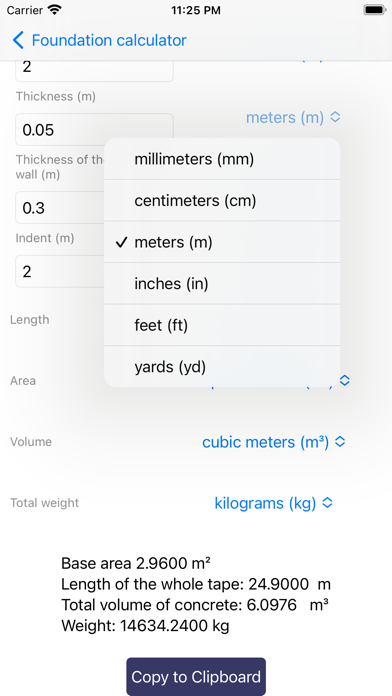This screenshot has height=696, width=392.
Task: Click up-down chevron beside Area unit
Action: pyautogui.click(x=345, y=380)
